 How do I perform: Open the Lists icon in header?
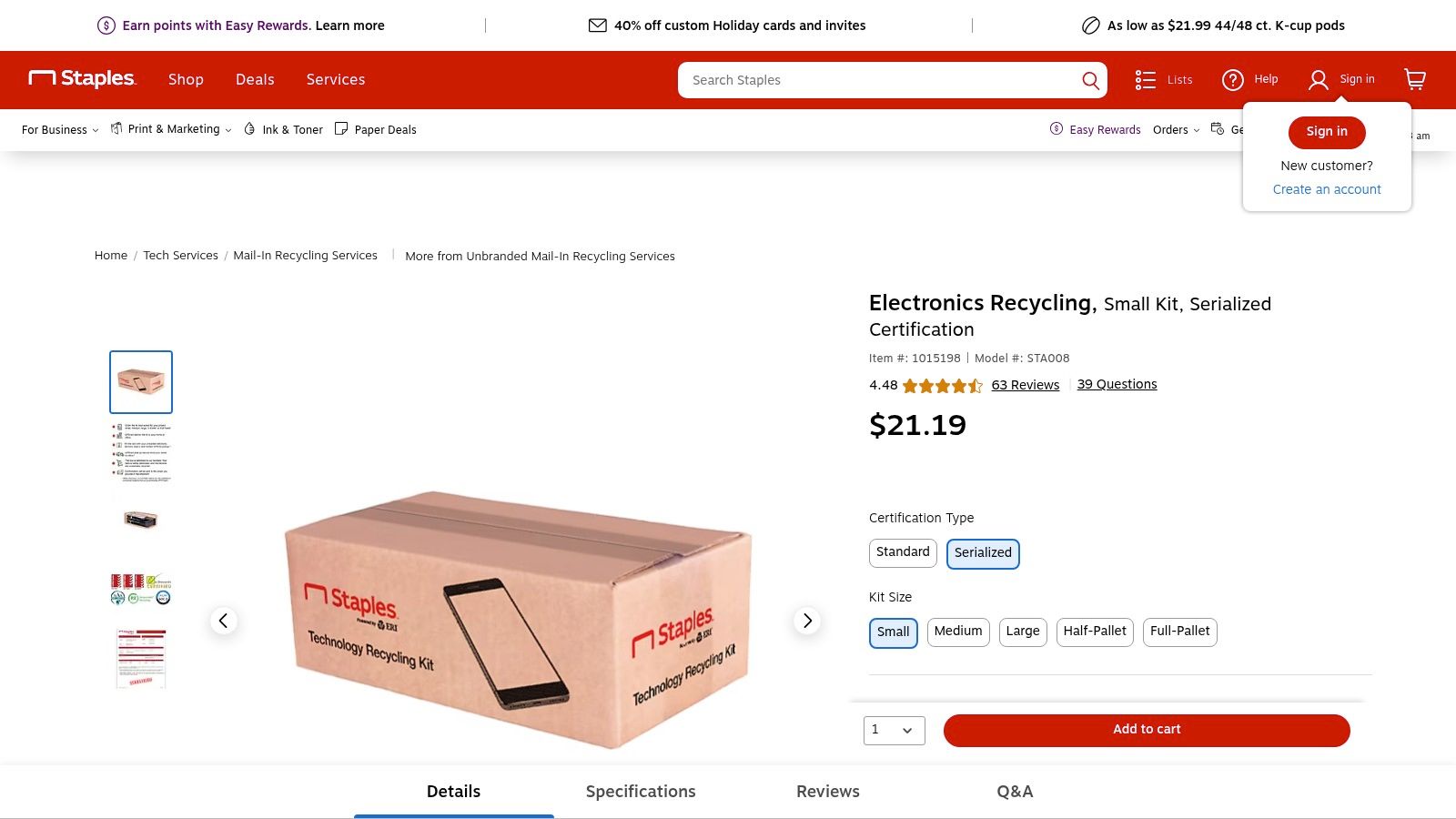[x=1146, y=80]
